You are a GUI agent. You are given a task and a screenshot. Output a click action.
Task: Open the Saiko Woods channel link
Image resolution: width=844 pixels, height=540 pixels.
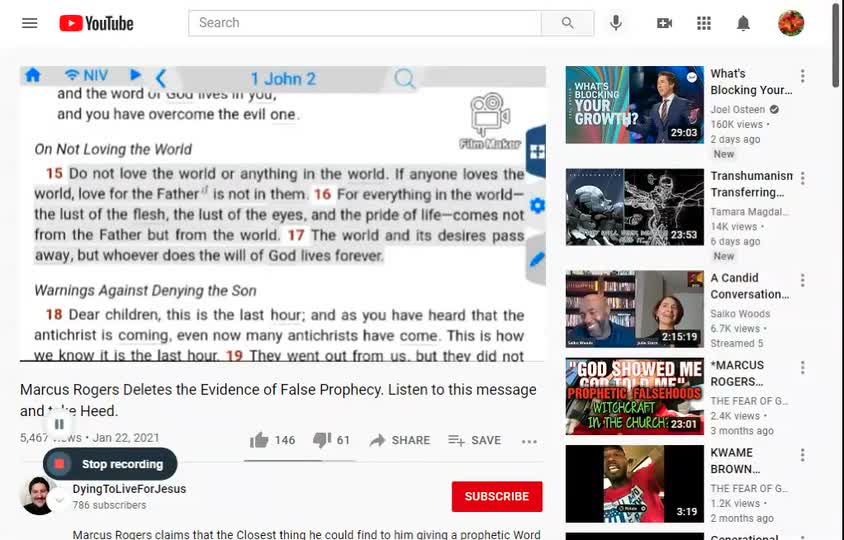click(740, 313)
